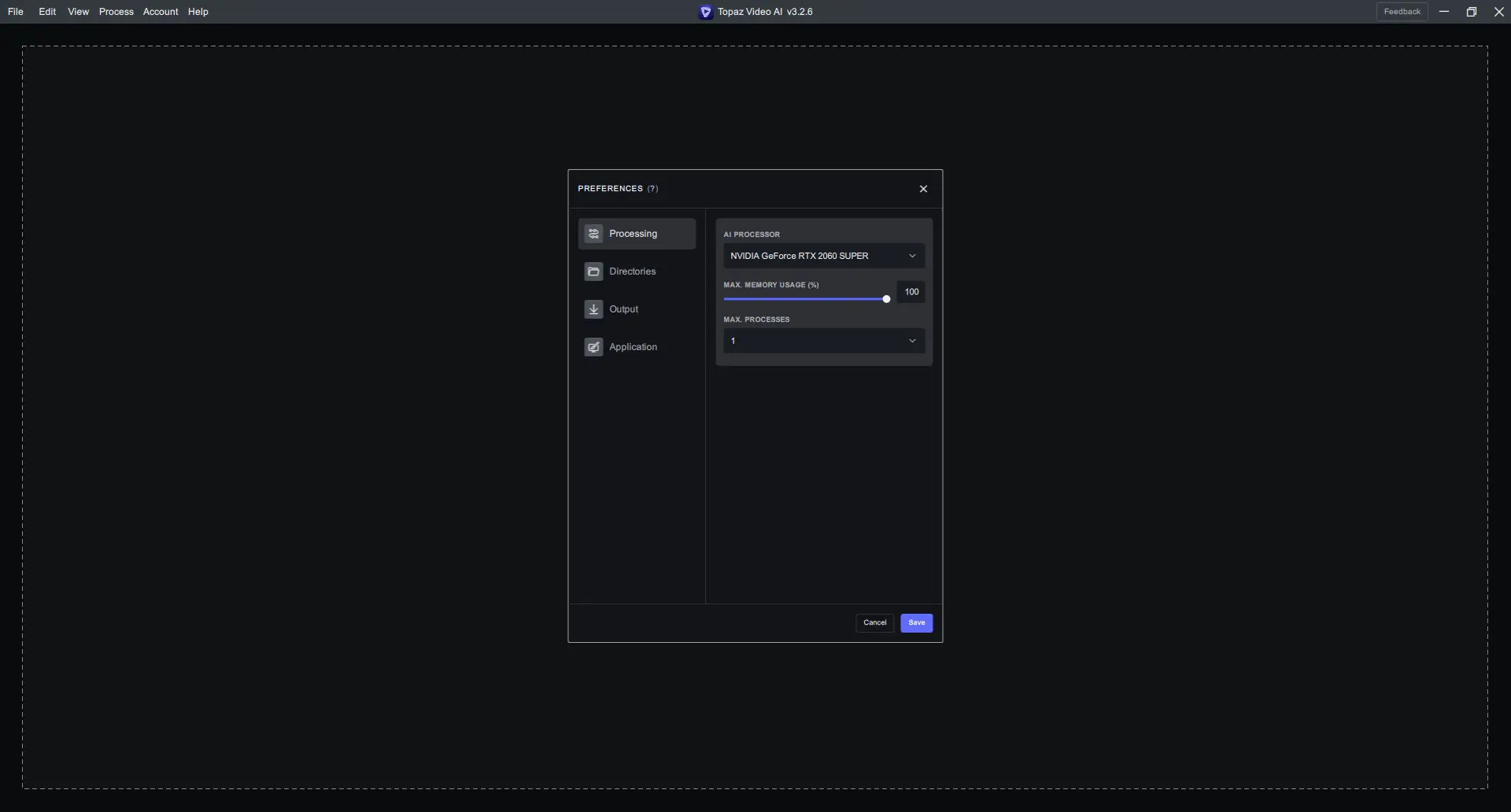
Task: Click the Cancel button
Action: 874,623
